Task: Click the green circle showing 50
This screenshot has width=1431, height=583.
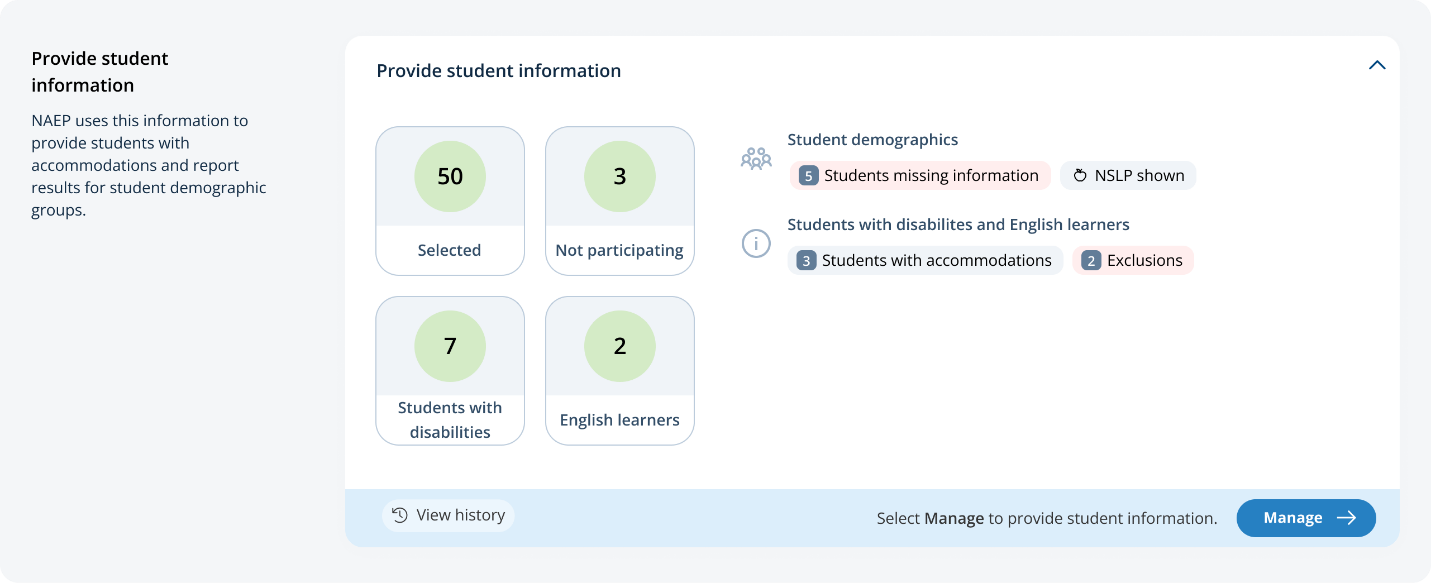Action: point(450,177)
